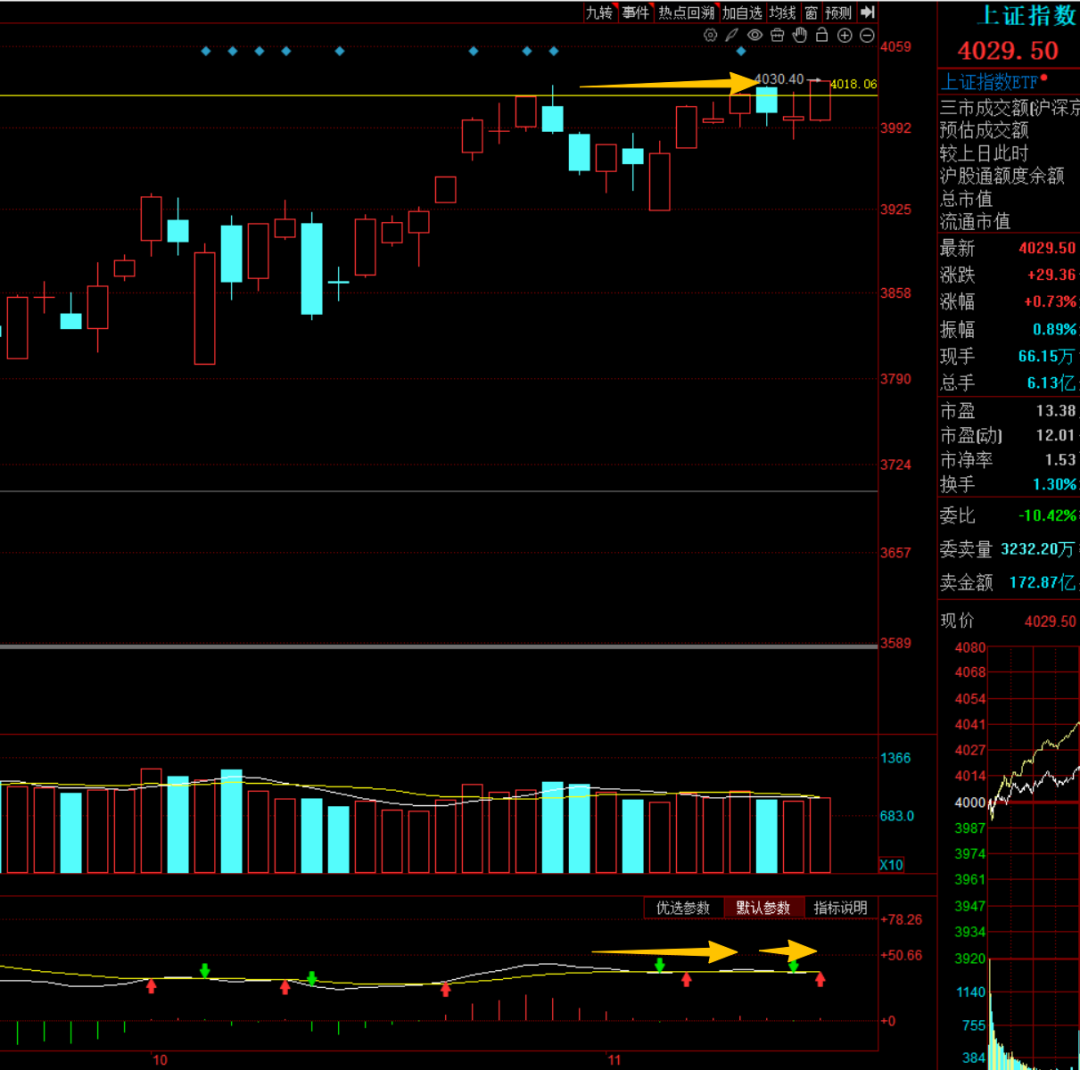Open the toolbox briefcase icon

(x=777, y=35)
